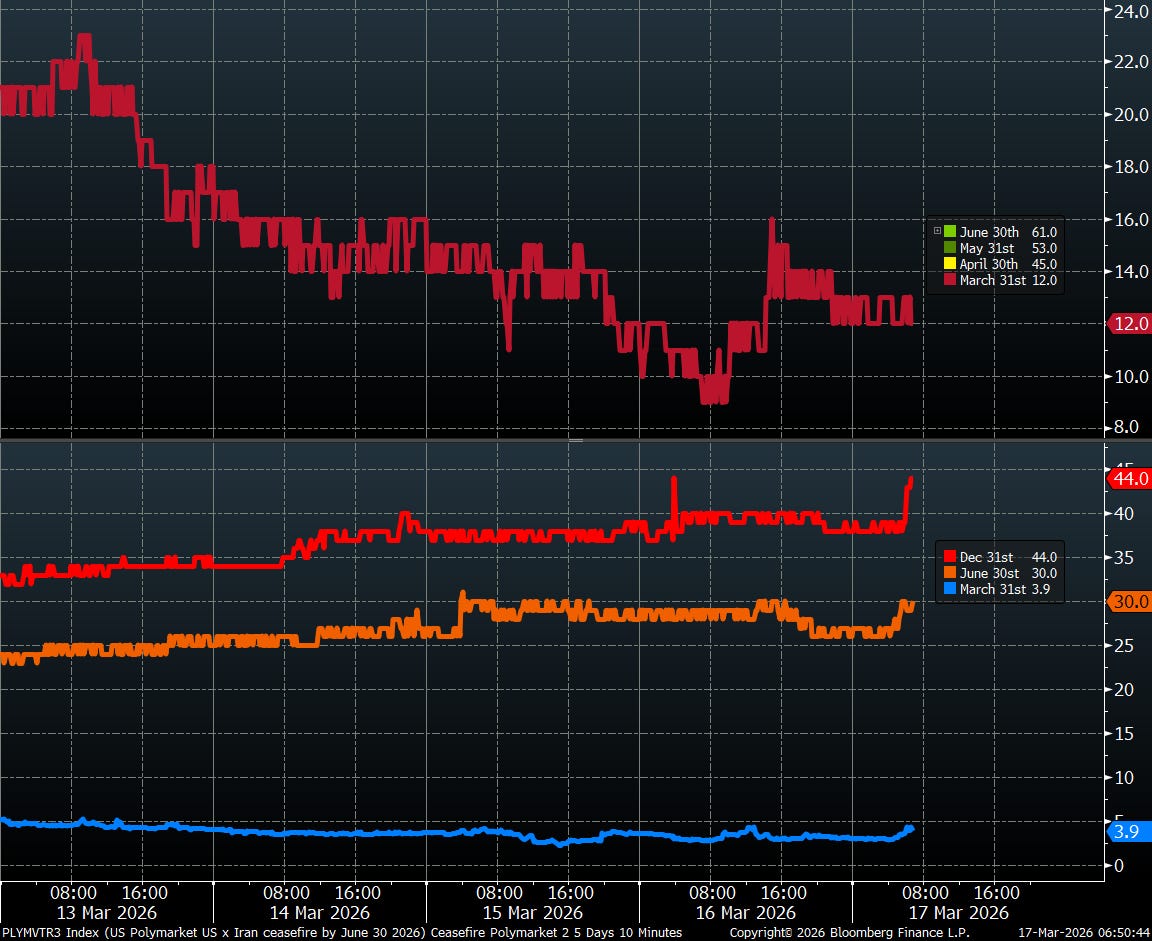The image size is (1152, 941).
Task: Click the '17 Mar 2026' date label
Action: [959, 913]
